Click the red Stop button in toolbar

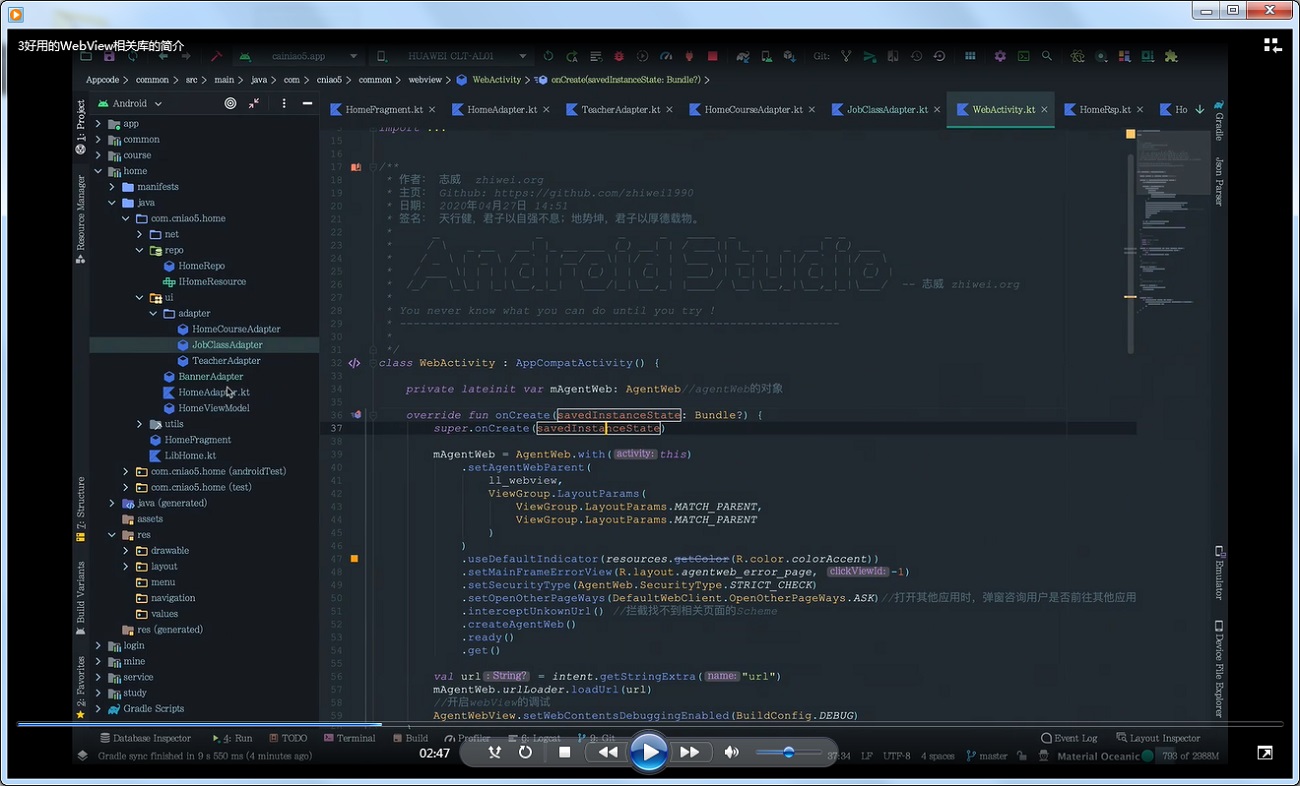[713, 56]
